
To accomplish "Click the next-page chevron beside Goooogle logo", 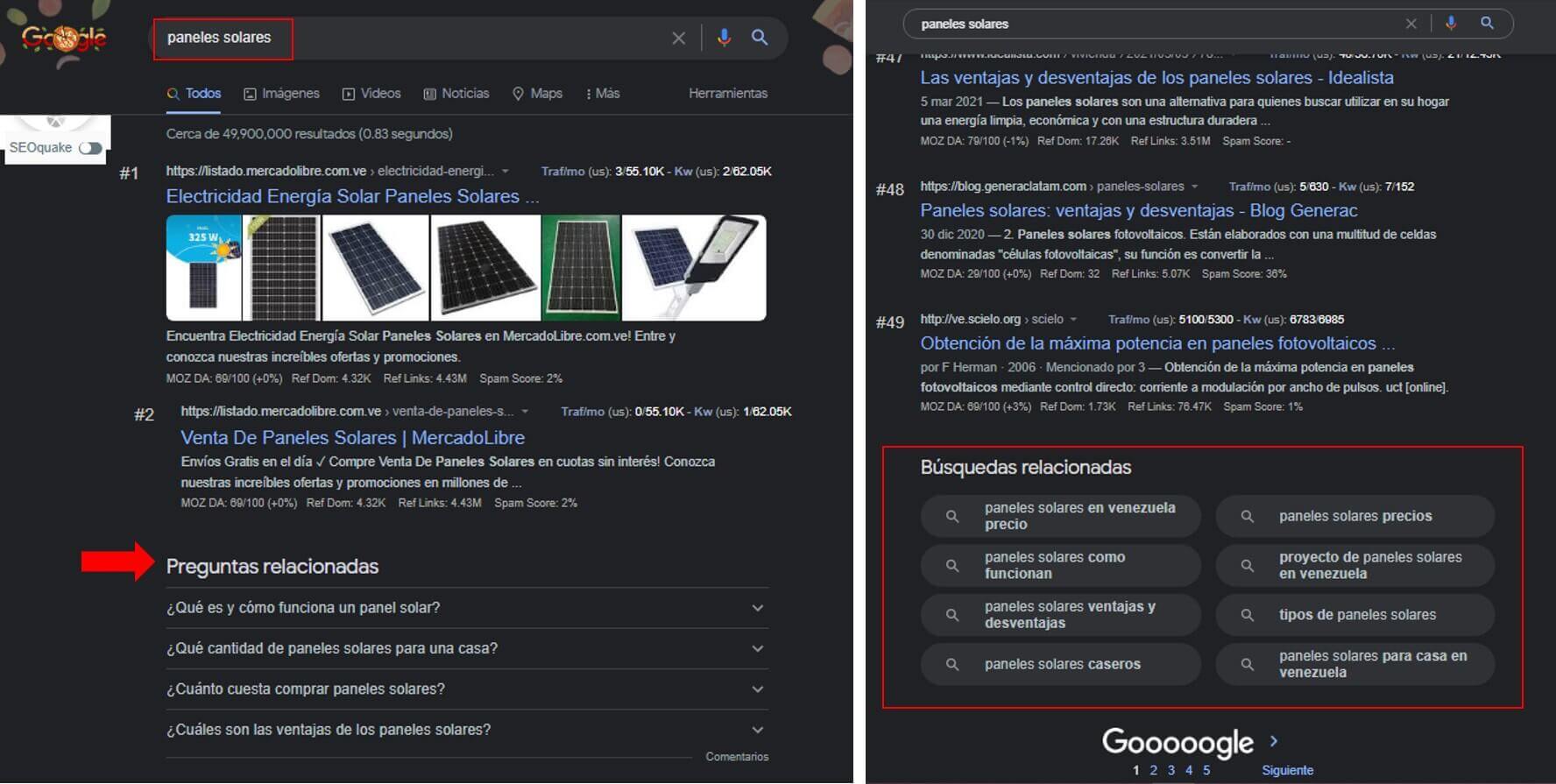I will (x=1274, y=741).
